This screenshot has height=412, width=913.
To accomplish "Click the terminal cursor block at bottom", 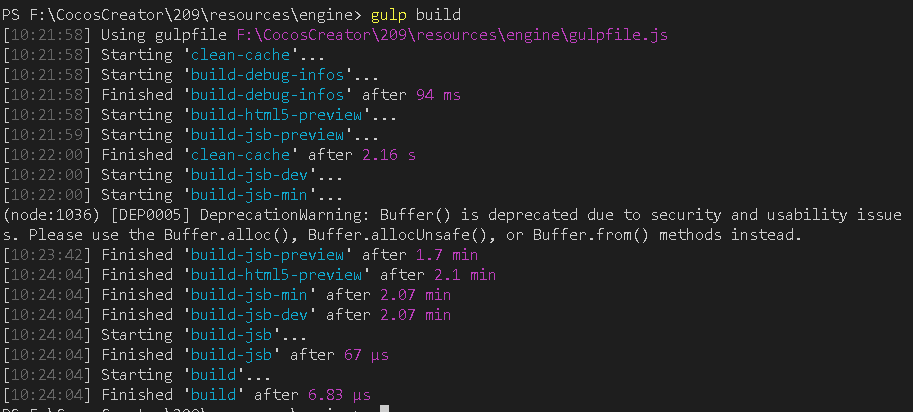I will [x=383, y=408].
